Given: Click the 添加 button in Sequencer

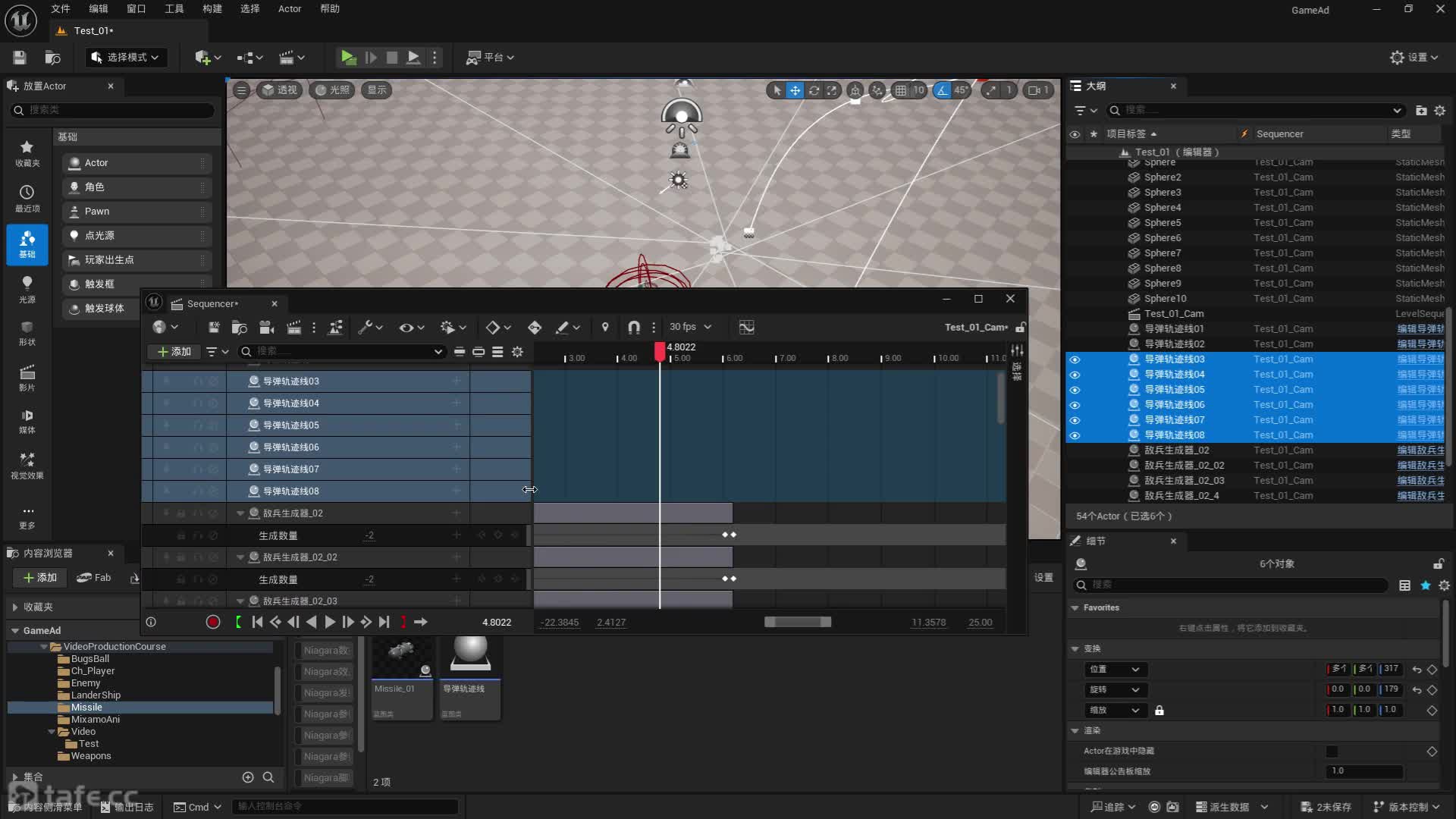Looking at the screenshot, I should coord(174,351).
